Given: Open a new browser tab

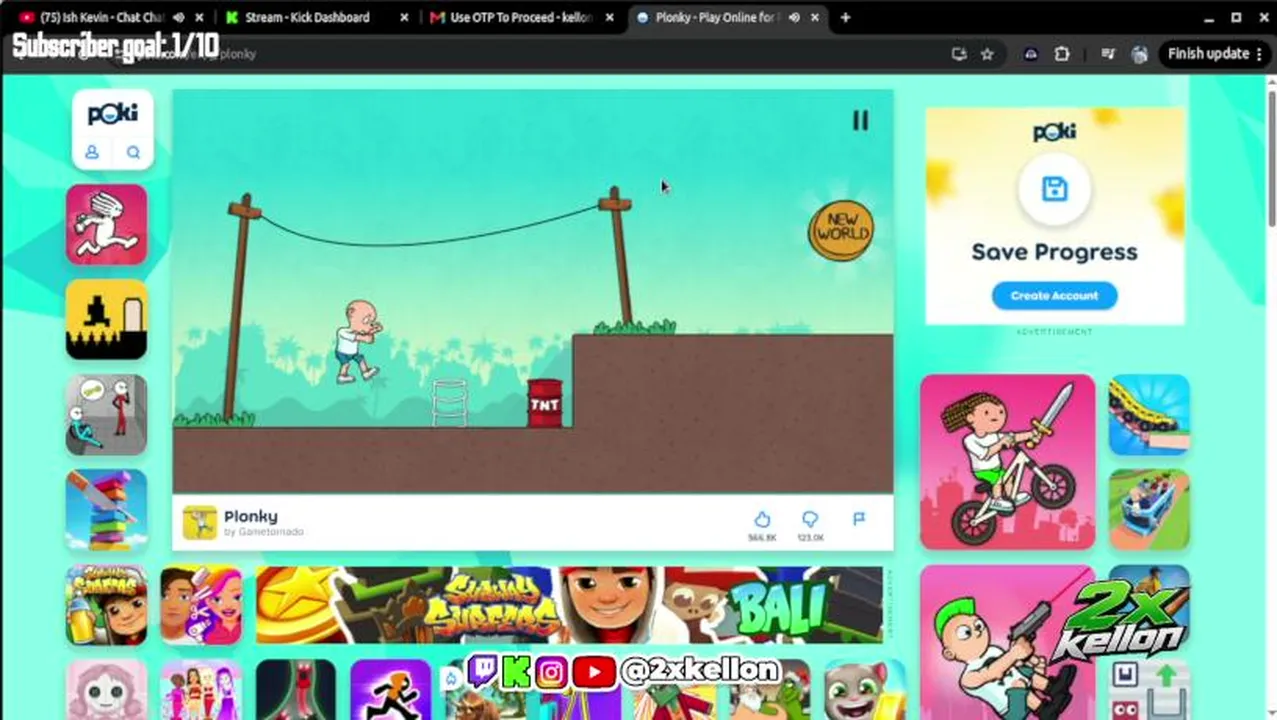Looking at the screenshot, I should pos(846,17).
